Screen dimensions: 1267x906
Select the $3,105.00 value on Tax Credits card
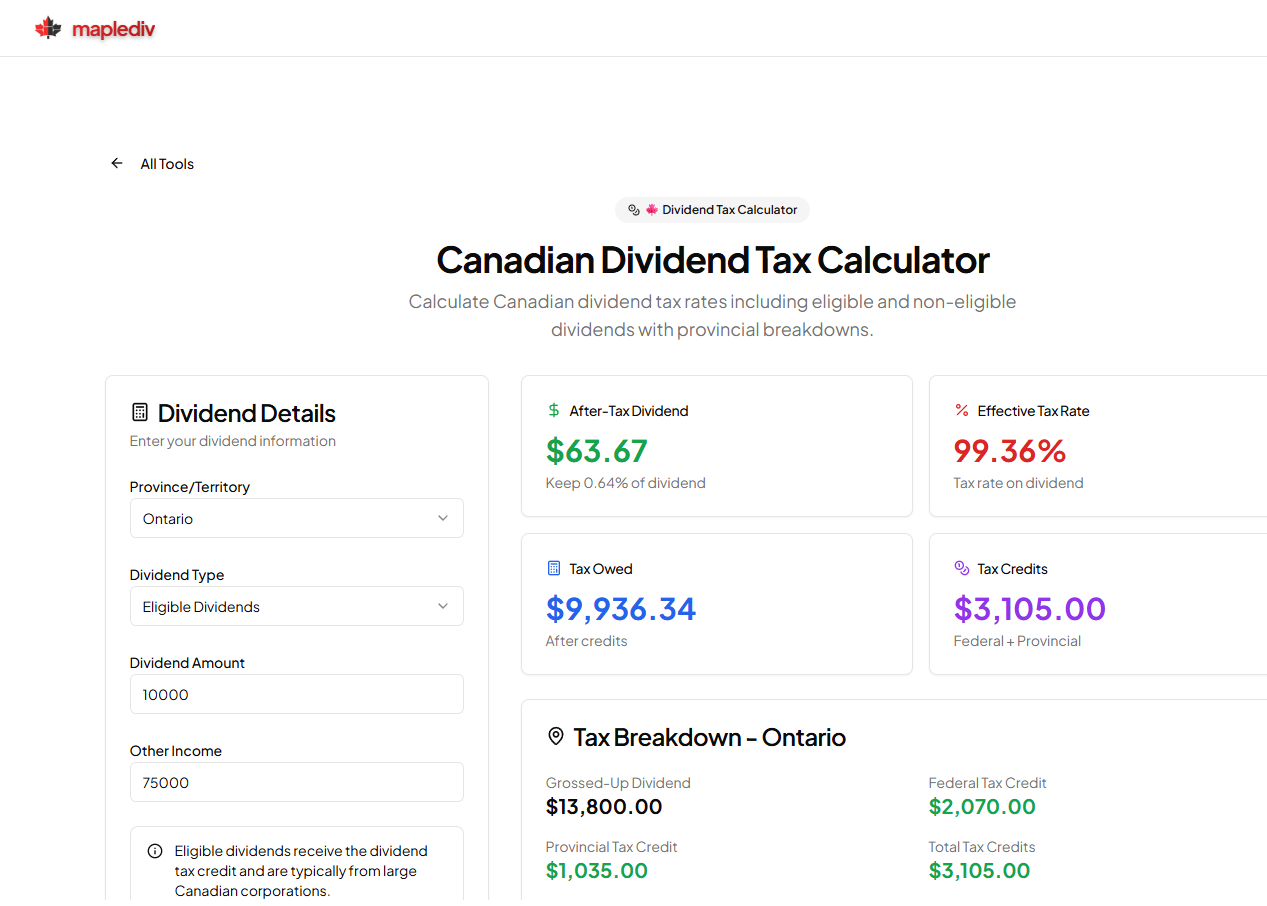[1030, 609]
